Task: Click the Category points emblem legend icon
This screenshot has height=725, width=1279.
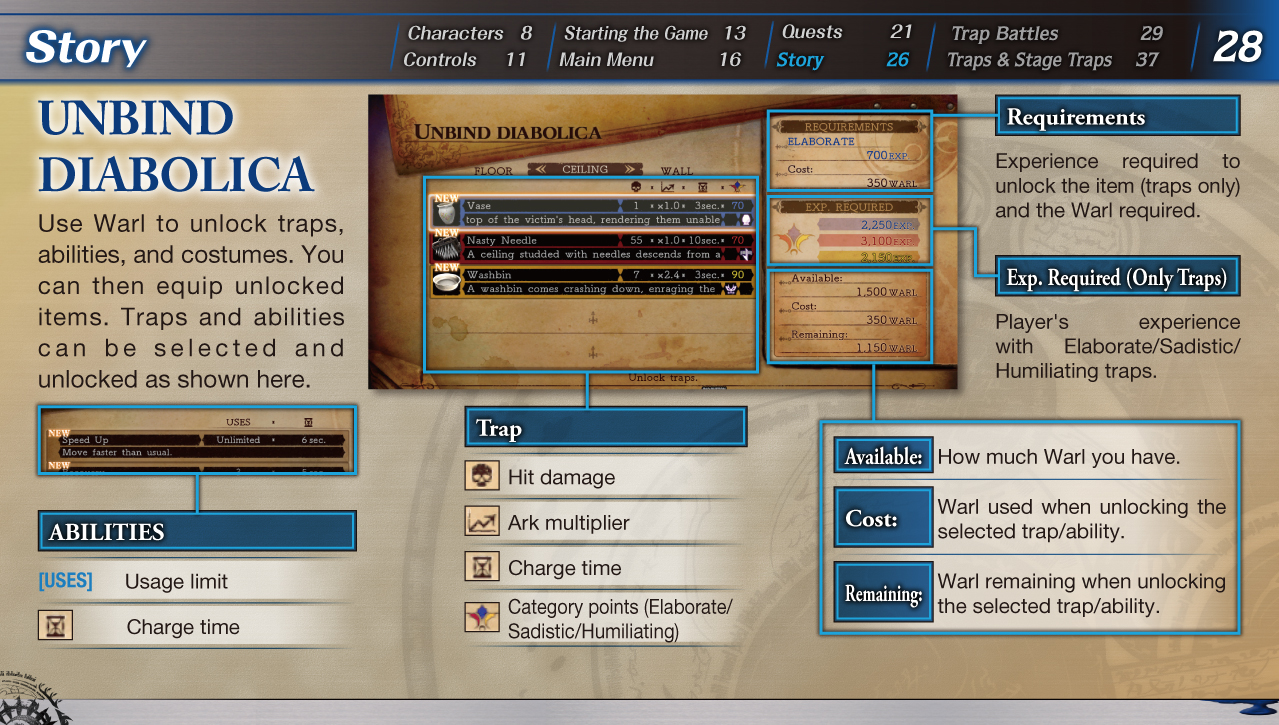Action: [x=482, y=617]
